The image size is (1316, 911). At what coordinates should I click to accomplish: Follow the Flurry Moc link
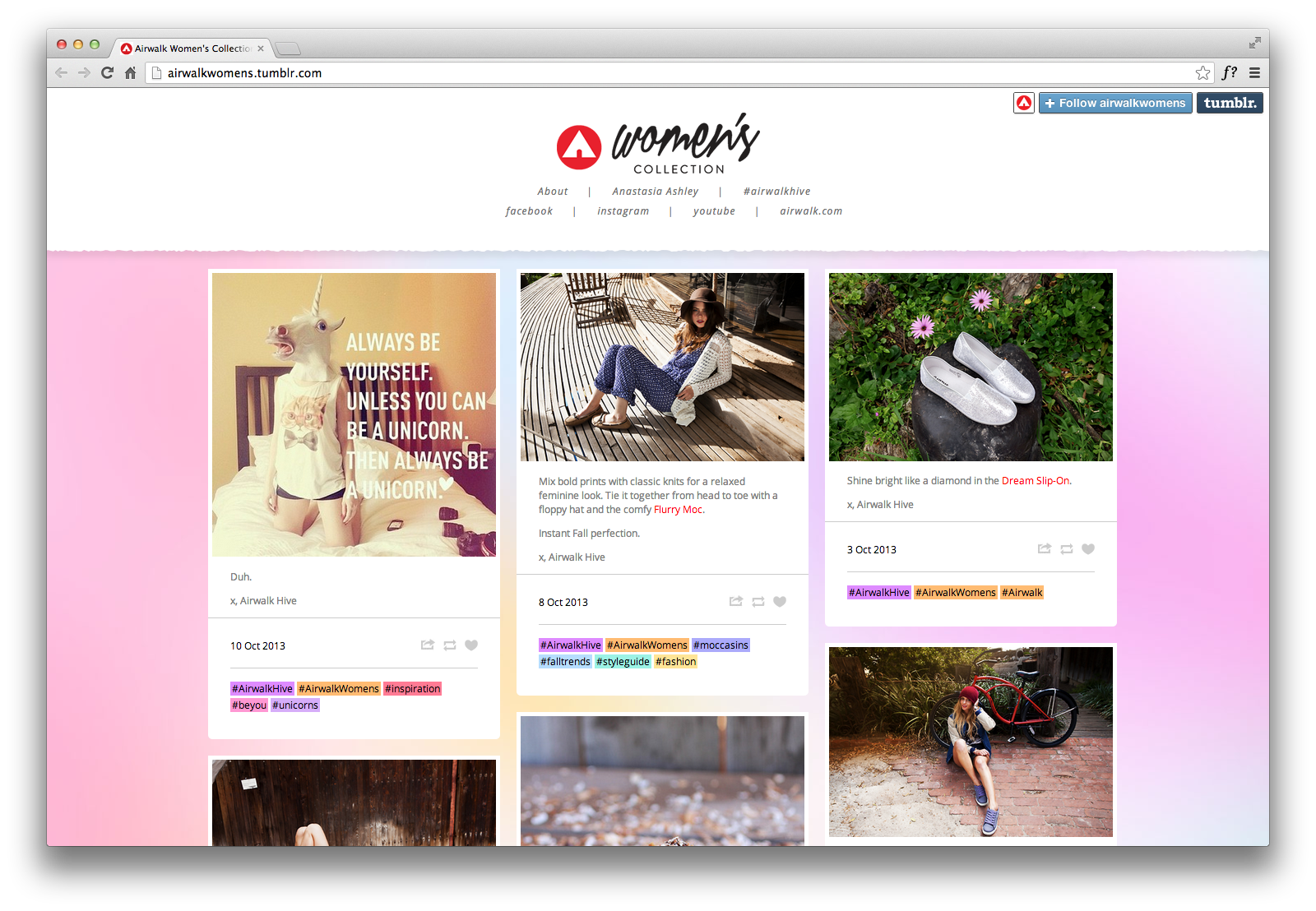point(679,510)
